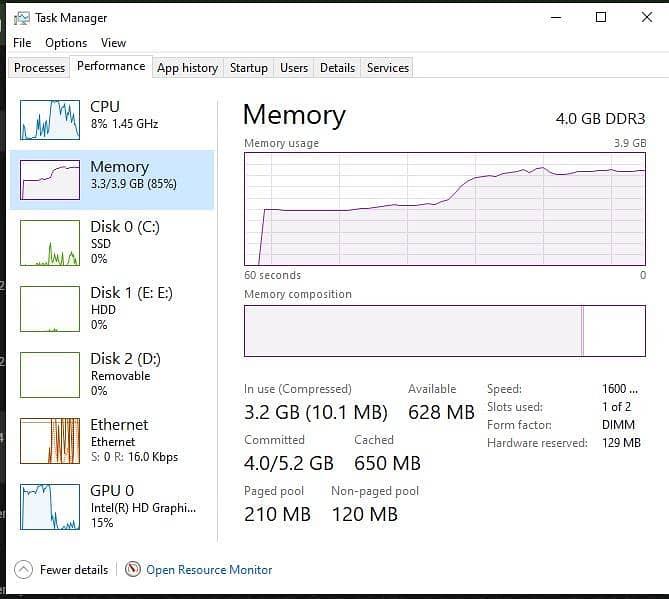Viewport: 669px width, 599px height.
Task: Click the Slots used 1 of 2 value
Action: (616, 407)
